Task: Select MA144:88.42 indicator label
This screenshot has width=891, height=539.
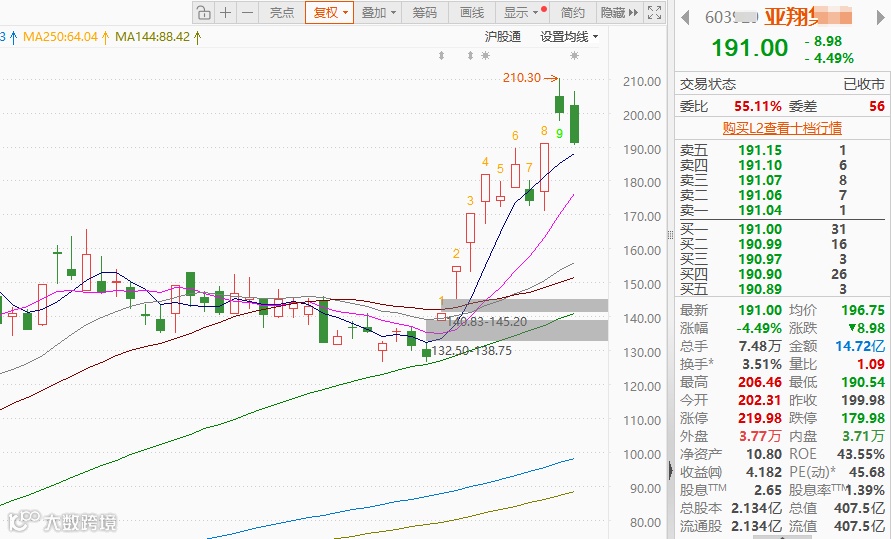Action: click(152, 37)
